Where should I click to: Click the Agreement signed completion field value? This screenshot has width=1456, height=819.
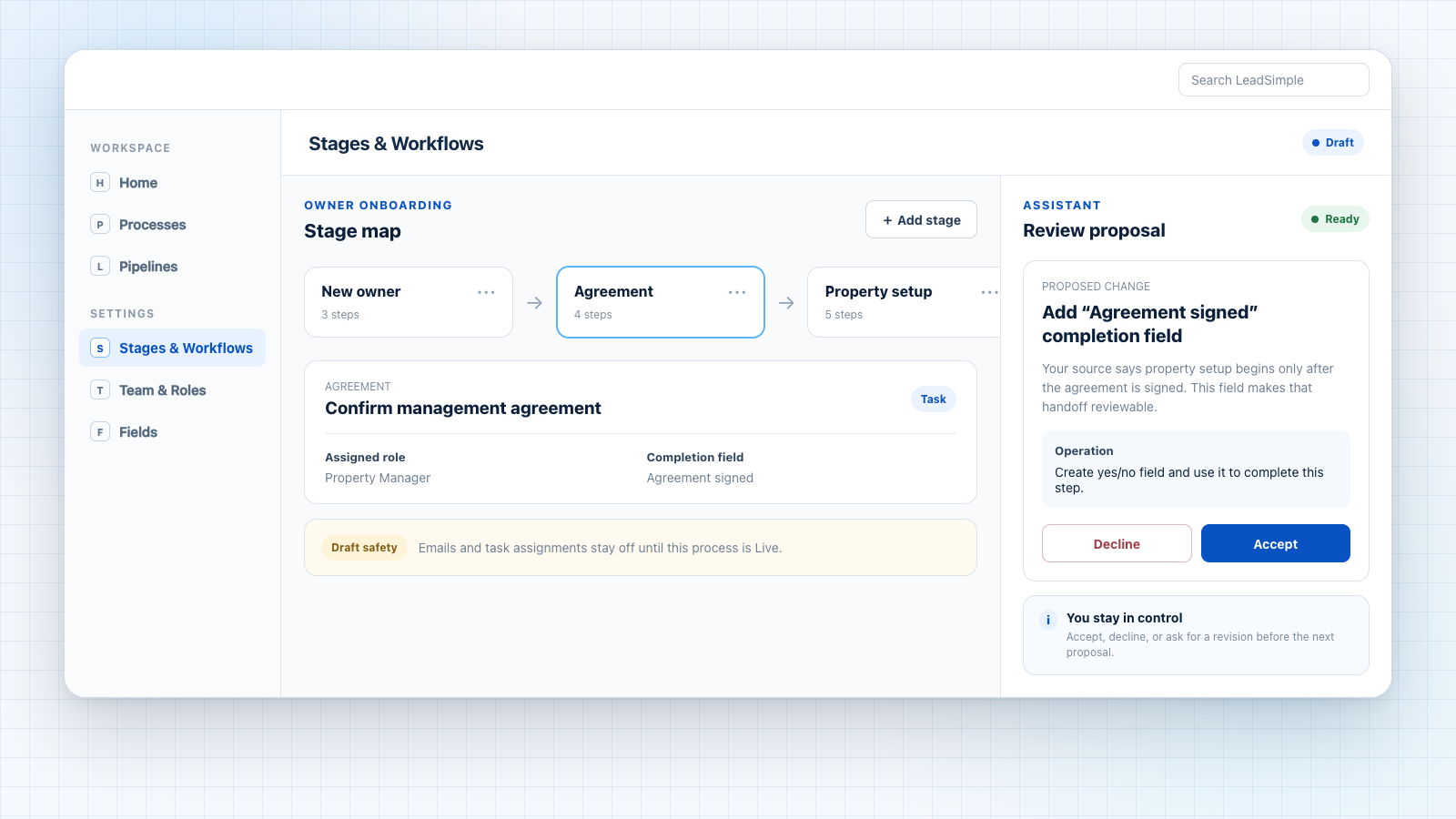coord(700,478)
